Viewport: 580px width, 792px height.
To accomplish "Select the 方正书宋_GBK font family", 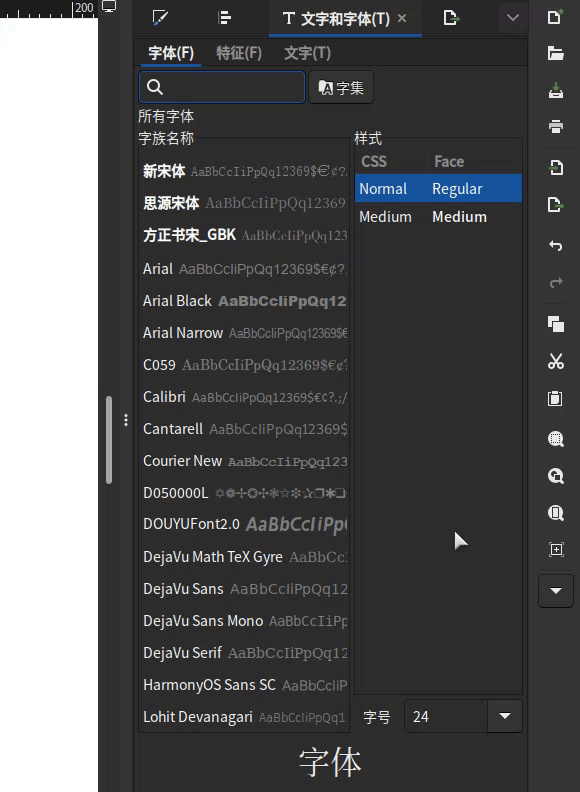I will point(245,235).
